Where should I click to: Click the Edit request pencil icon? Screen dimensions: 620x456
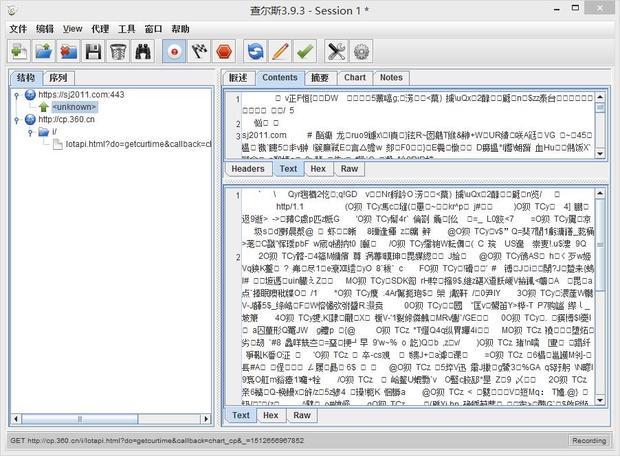point(281,51)
